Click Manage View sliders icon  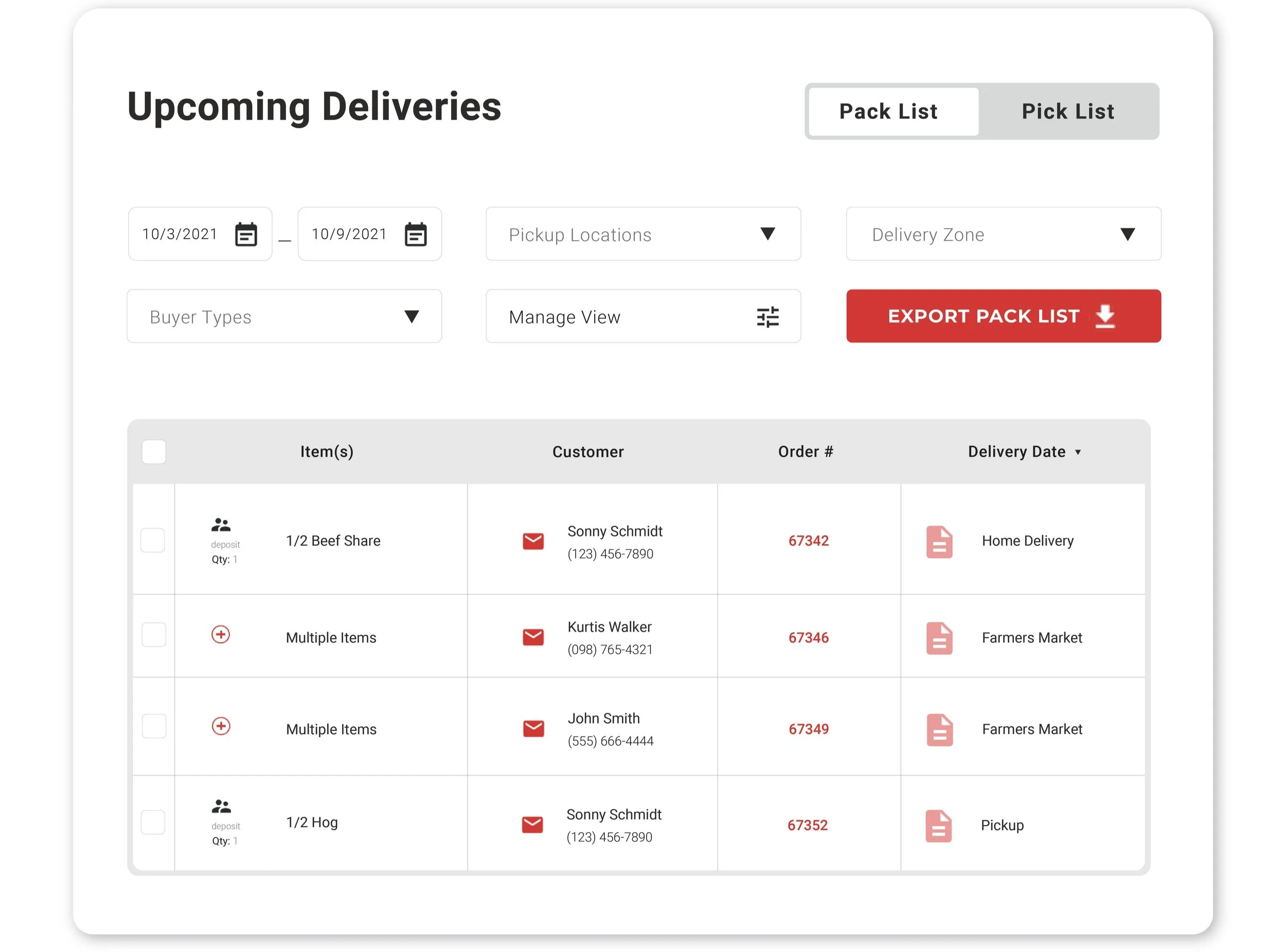[767, 317]
